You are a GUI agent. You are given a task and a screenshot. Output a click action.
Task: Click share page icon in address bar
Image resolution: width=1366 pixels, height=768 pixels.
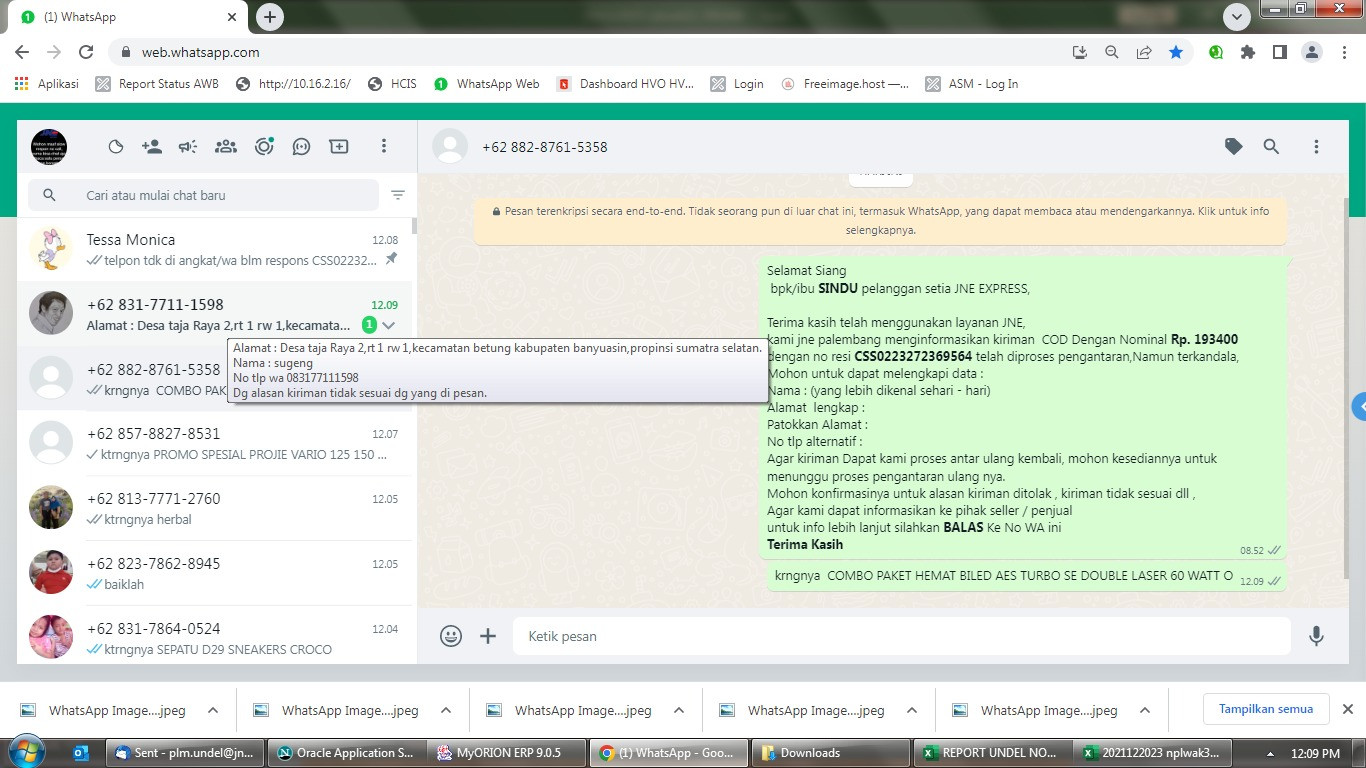[1144, 52]
